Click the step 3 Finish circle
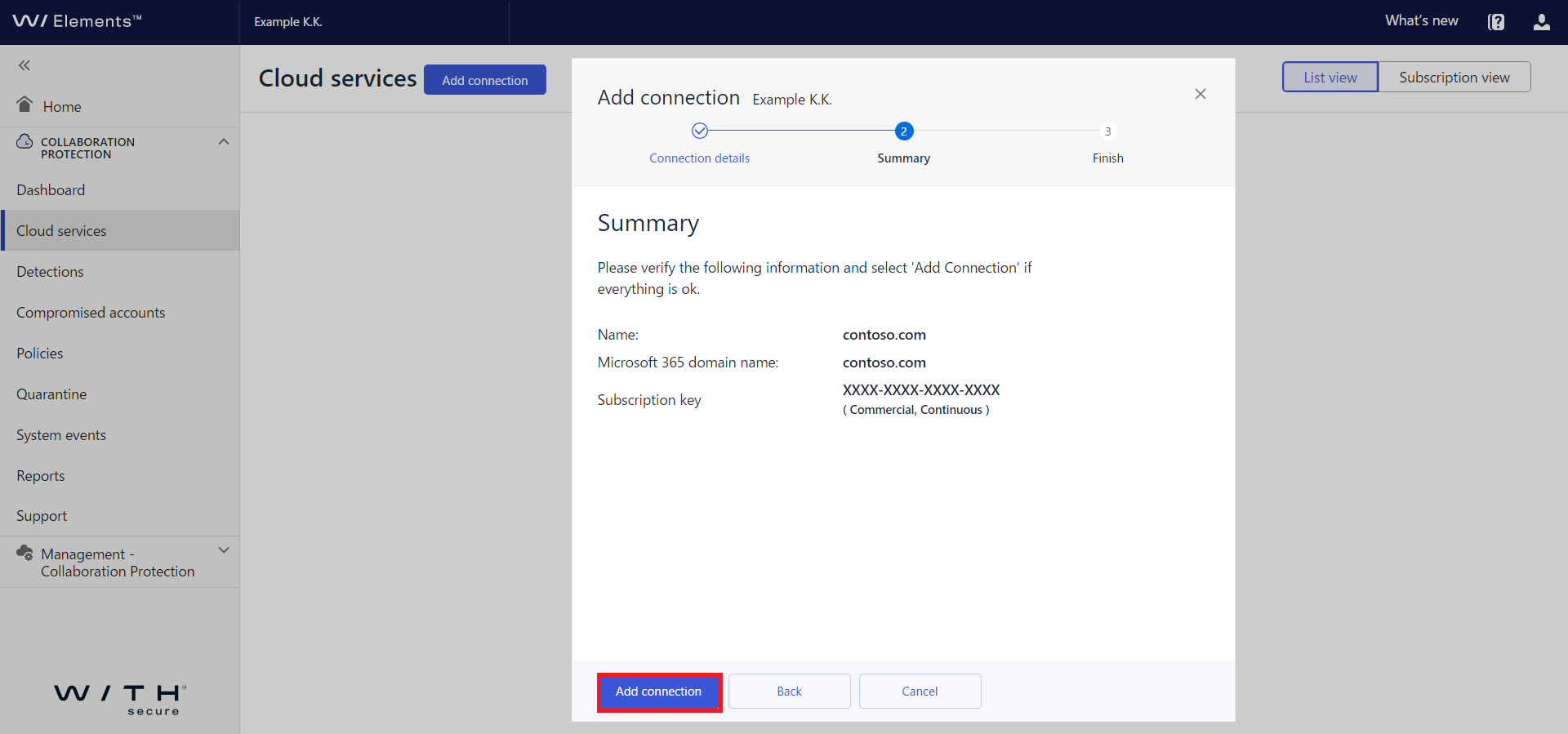1568x734 pixels. tap(1108, 131)
